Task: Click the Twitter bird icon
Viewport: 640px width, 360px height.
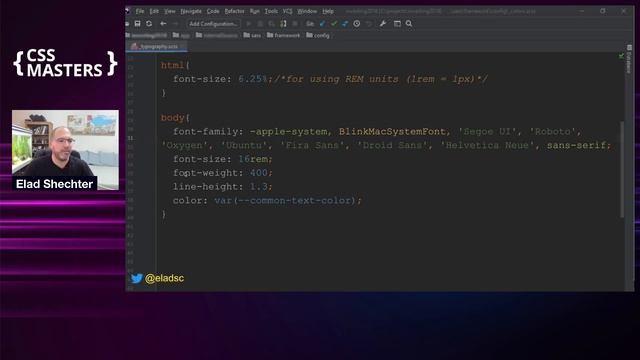Action: click(137, 278)
